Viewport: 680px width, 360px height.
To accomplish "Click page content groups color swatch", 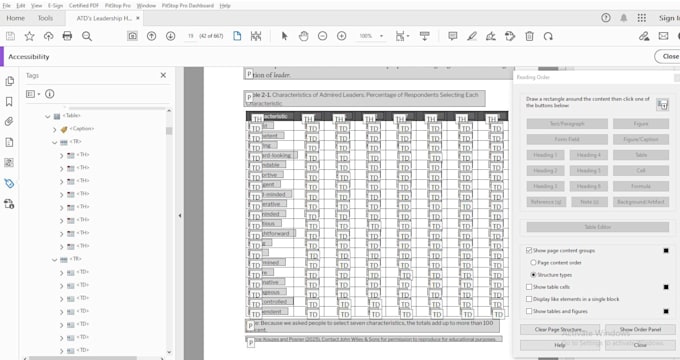I will [666, 250].
